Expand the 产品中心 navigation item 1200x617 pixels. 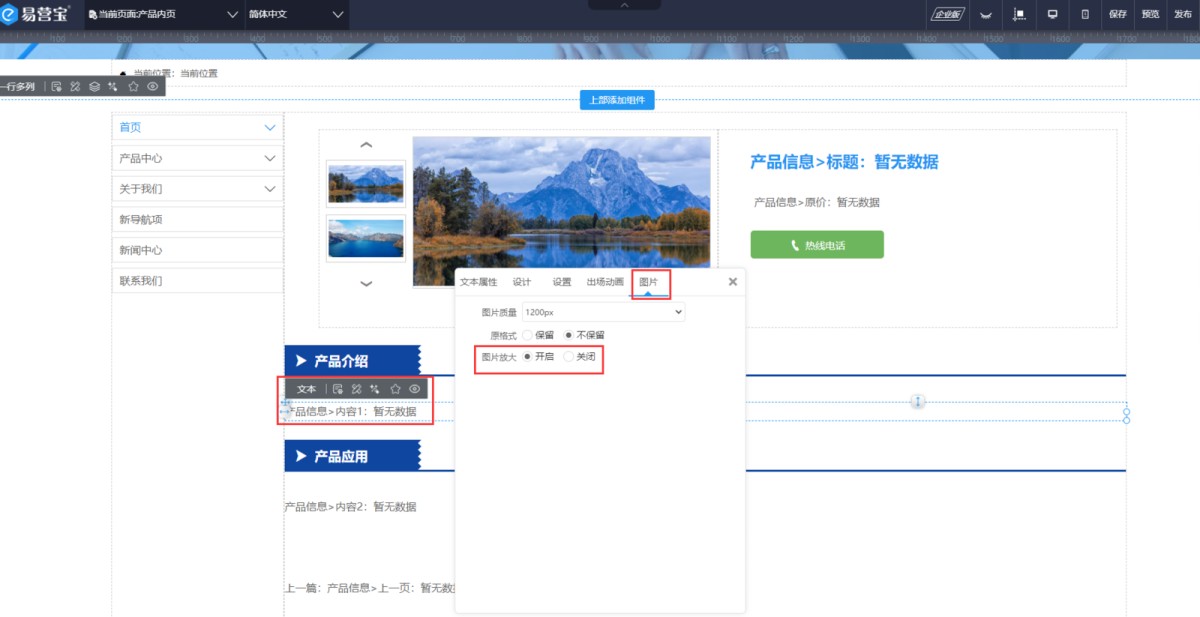(270, 158)
